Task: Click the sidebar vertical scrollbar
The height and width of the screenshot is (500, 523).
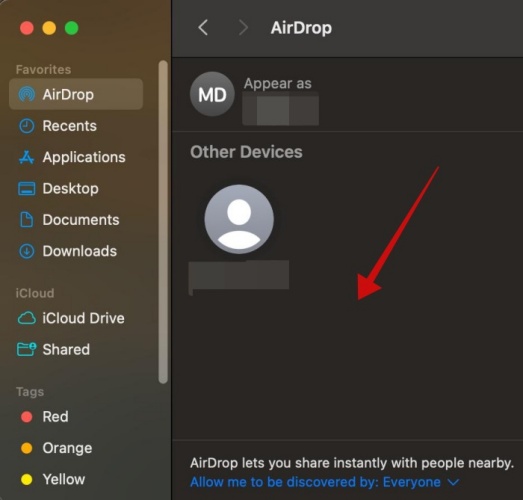Action: click(x=163, y=222)
